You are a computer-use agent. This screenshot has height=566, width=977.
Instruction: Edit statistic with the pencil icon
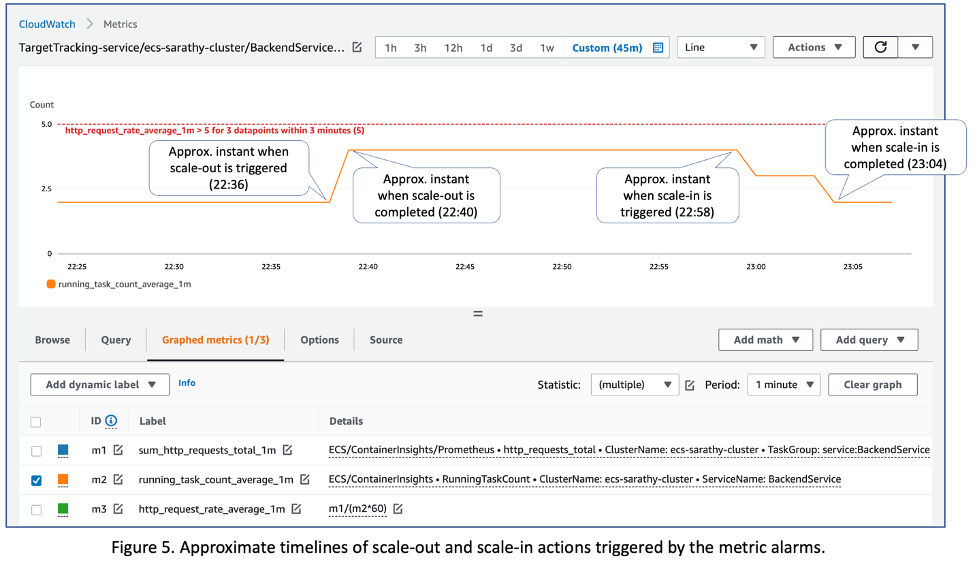pos(690,385)
